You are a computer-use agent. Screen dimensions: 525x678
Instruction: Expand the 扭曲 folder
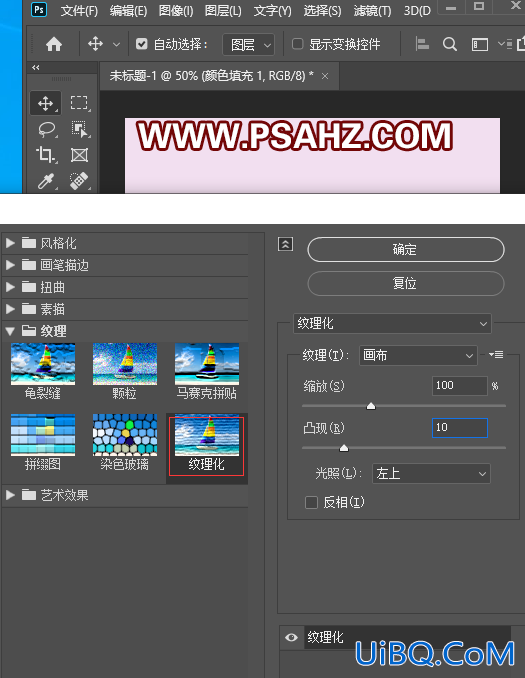[x=10, y=287]
